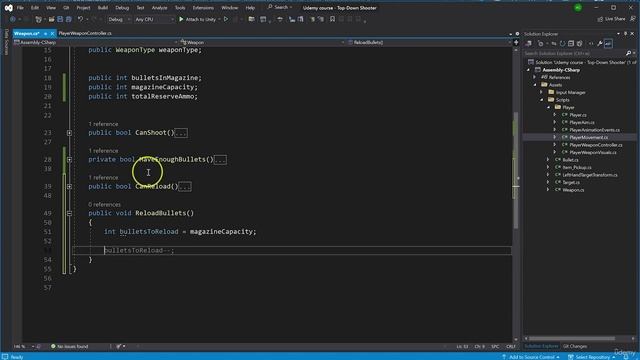Screen dimensions: 640x360
Task: Expand the collapsed HaveEnoughBullets() method
Action: (69, 160)
